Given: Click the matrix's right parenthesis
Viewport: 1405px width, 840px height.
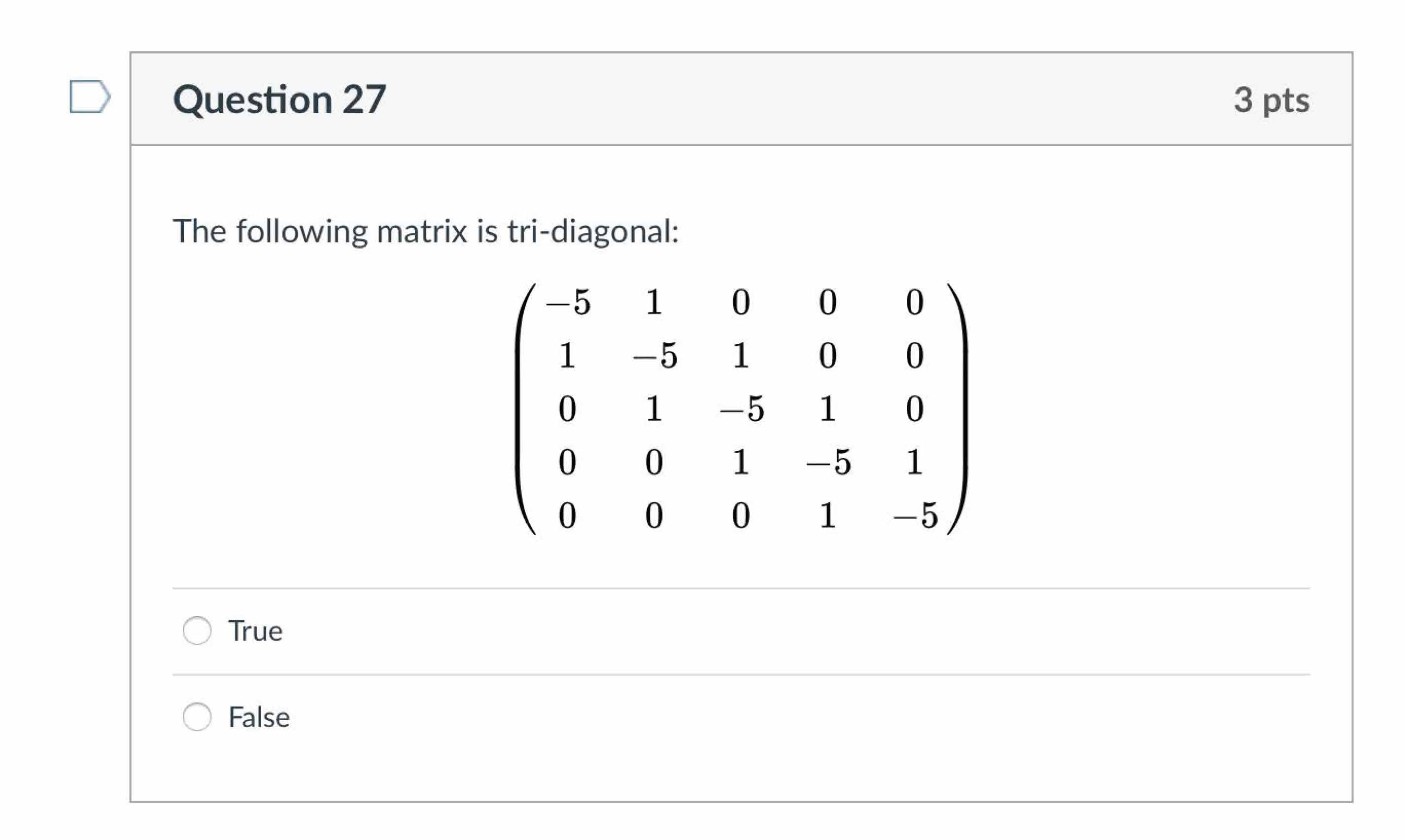Looking at the screenshot, I should pyautogui.click(x=958, y=409).
